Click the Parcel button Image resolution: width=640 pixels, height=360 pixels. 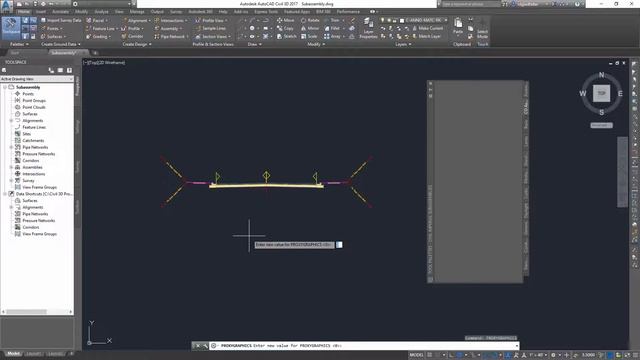pyautogui.click(x=97, y=20)
